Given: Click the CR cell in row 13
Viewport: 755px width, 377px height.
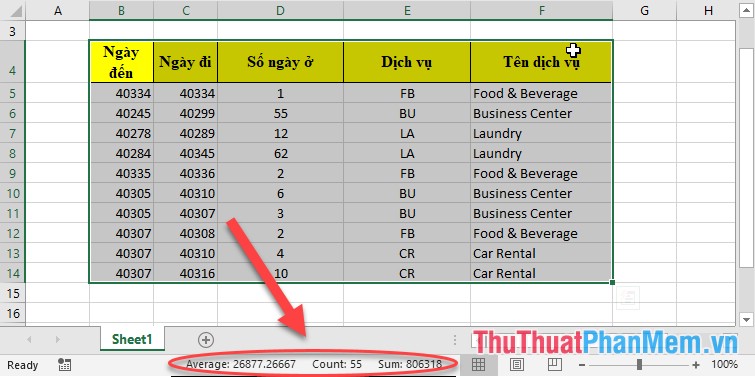Looking at the screenshot, I should click(x=407, y=253).
